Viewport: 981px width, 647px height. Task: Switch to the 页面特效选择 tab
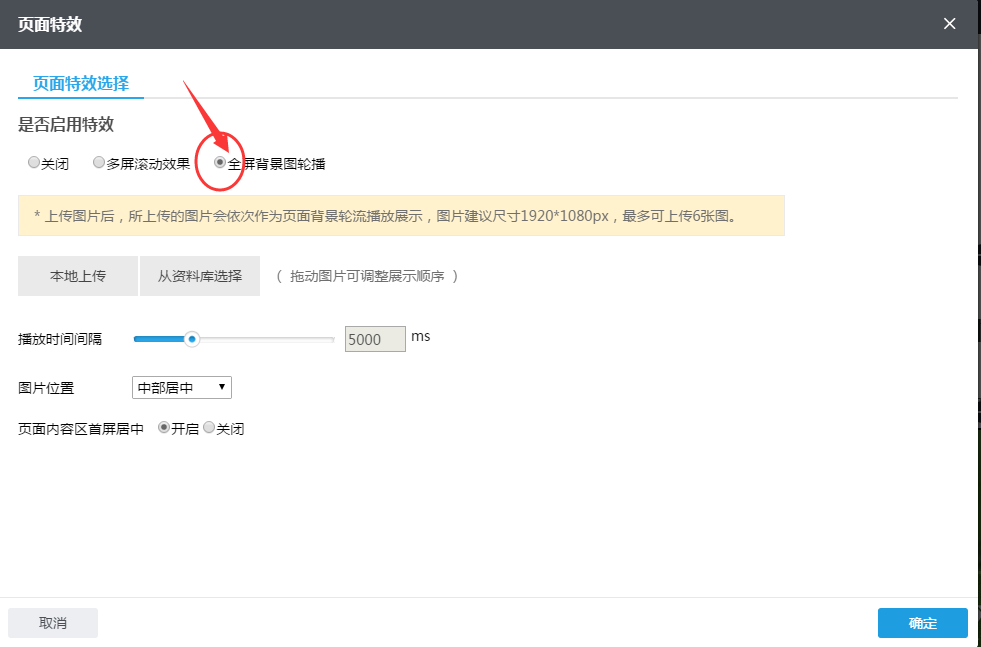[81, 83]
